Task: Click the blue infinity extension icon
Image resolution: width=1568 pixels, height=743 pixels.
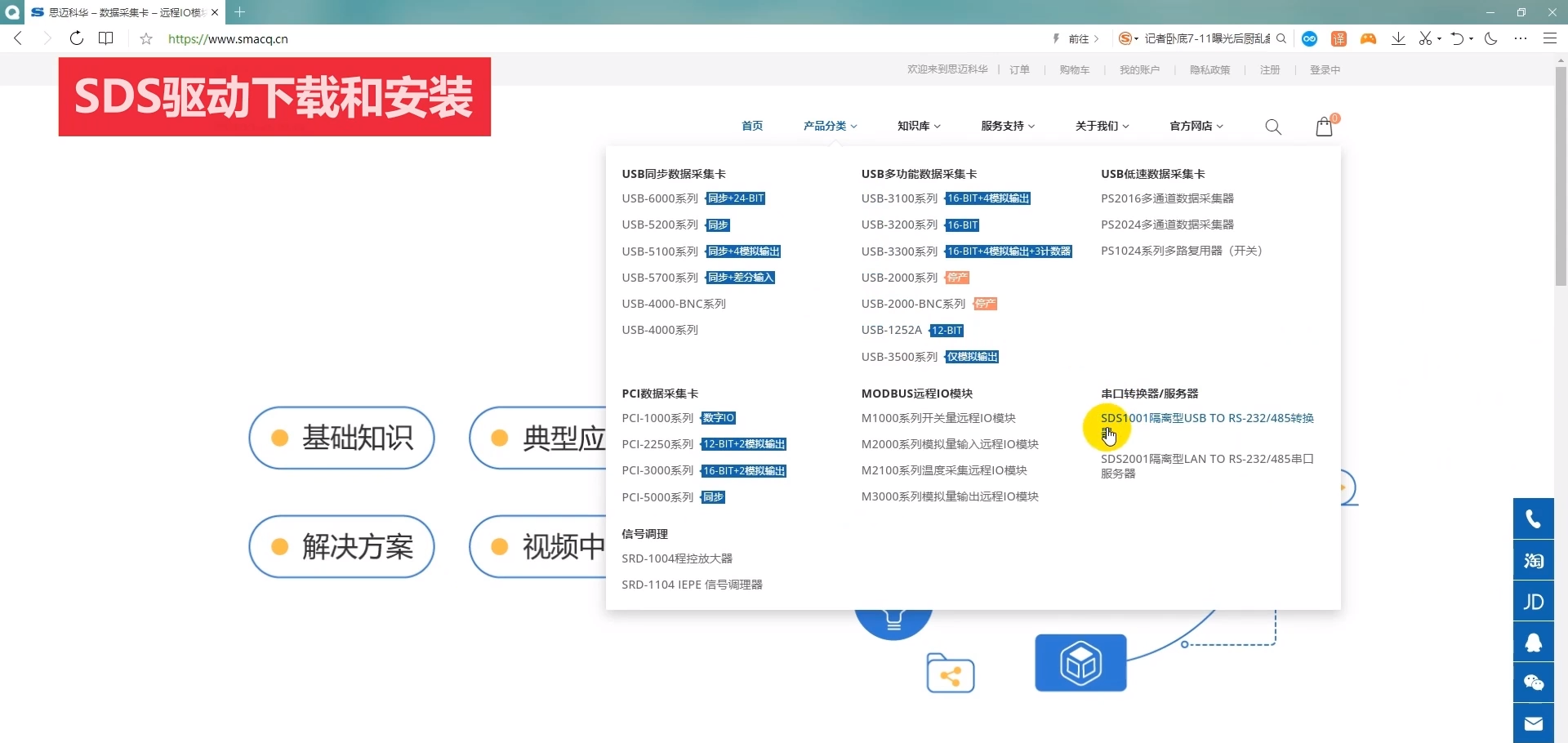Action: pyautogui.click(x=1309, y=38)
